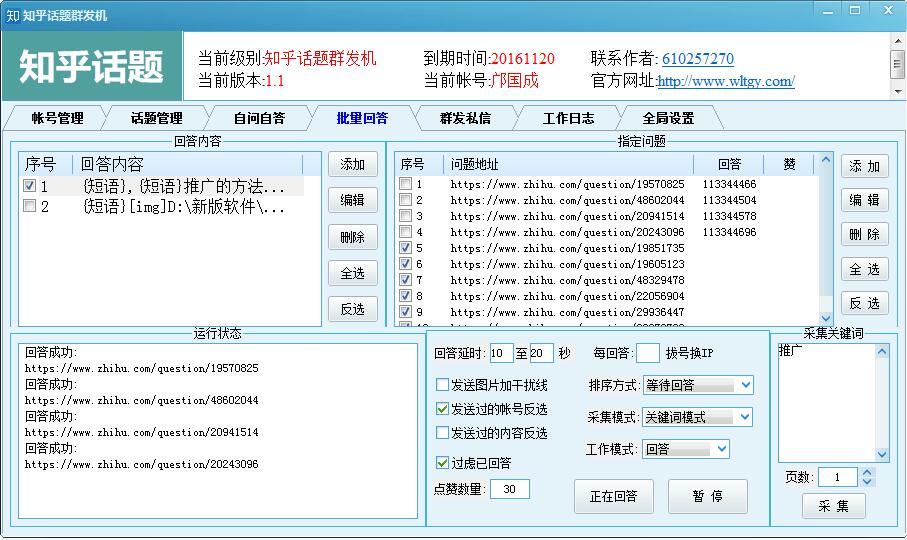This screenshot has height=540, width=907.
Task: Toggle checkbox for answer content row 2
Action: point(30,206)
